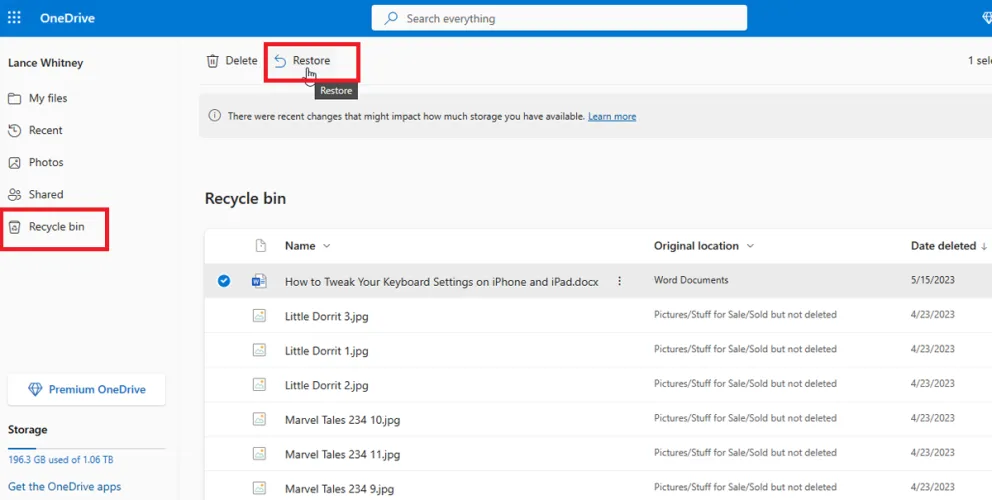This screenshot has height=500, width=992.
Task: Uncheck the selected Word document checkbox
Action: point(224,281)
